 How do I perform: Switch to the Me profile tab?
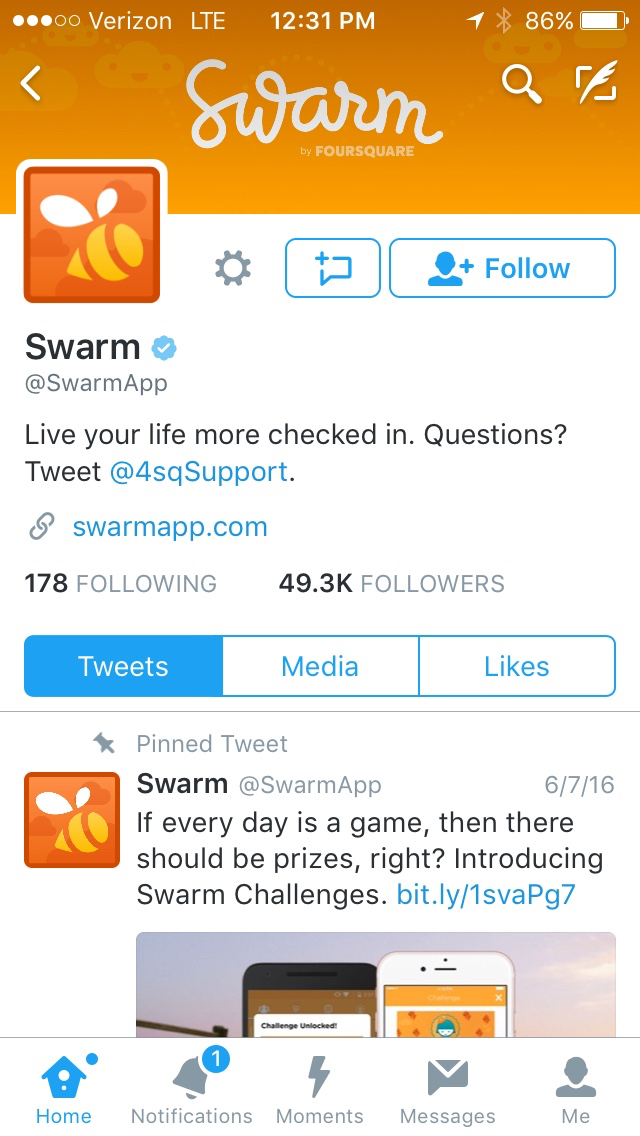pos(576,1089)
